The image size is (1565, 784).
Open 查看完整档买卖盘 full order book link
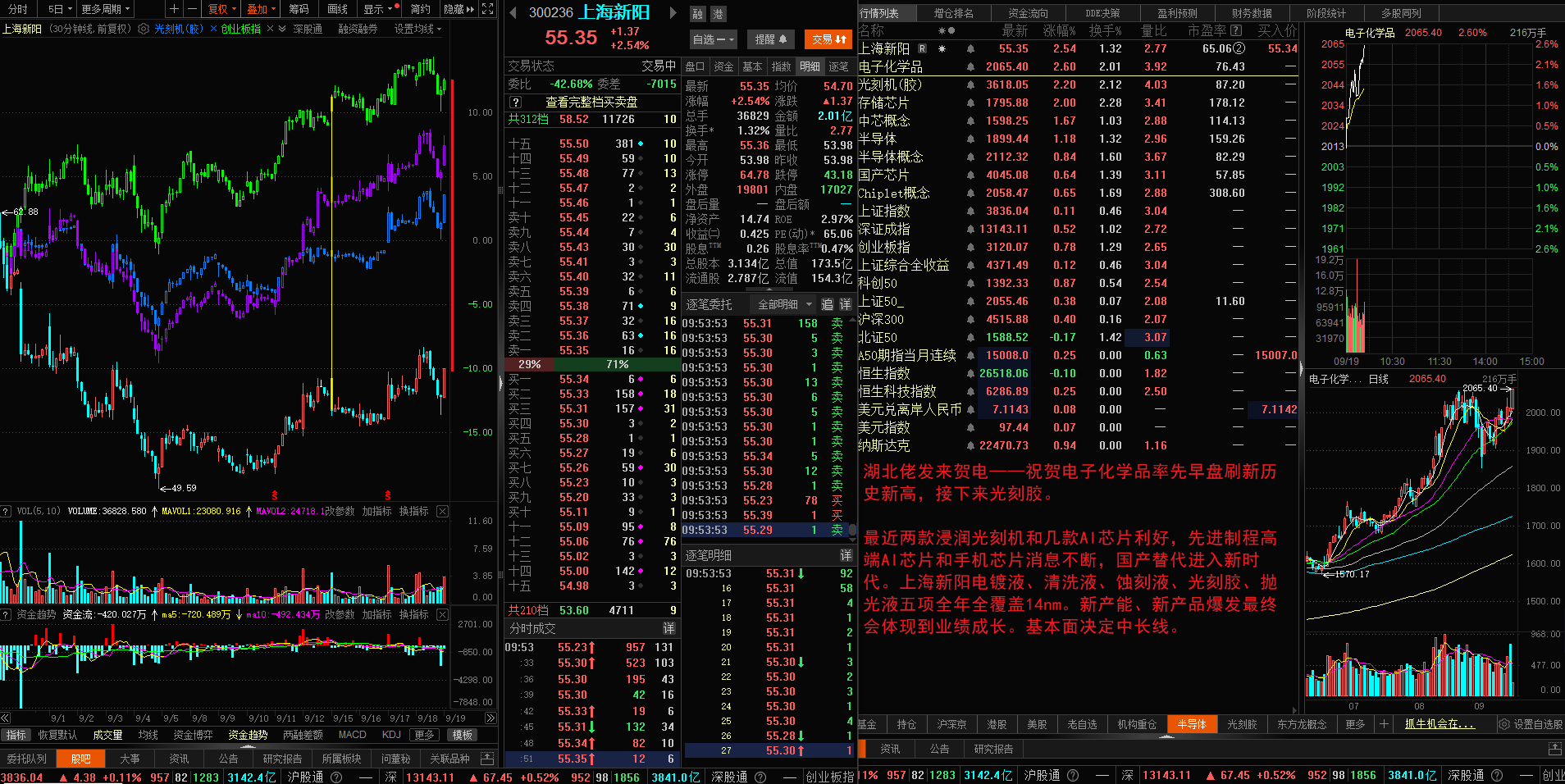pos(591,103)
